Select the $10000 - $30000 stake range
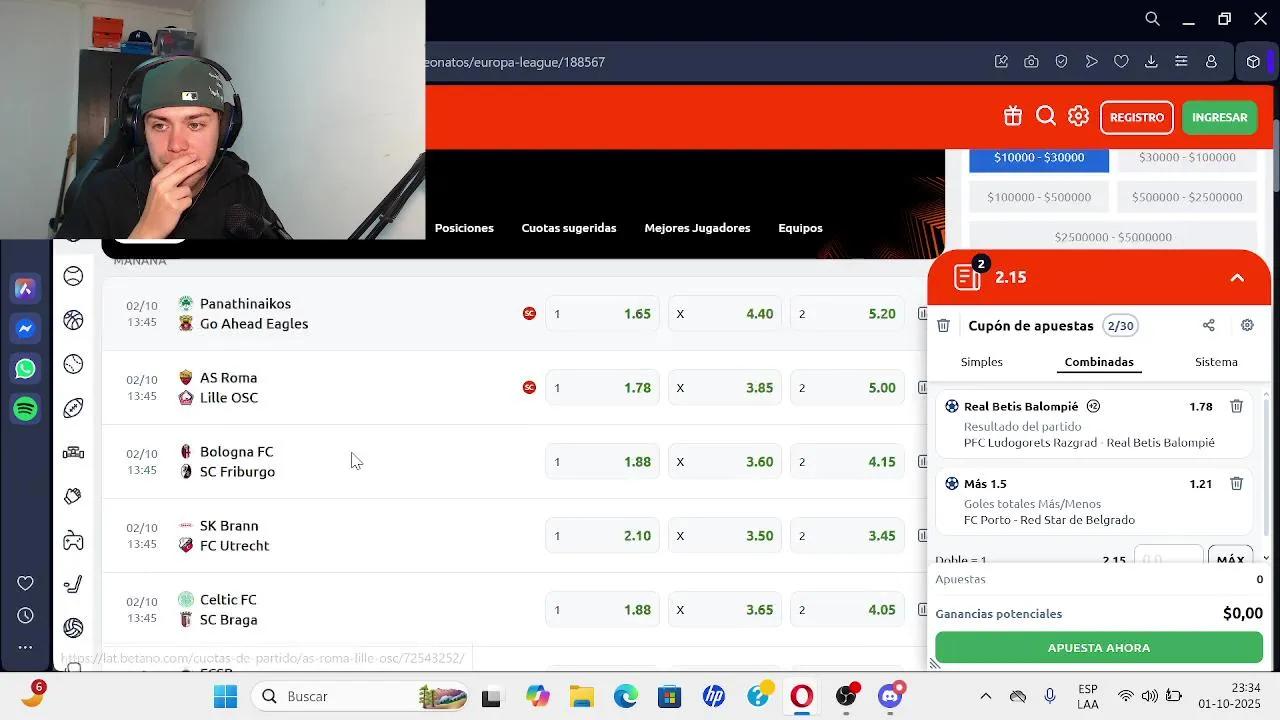The height and width of the screenshot is (720, 1280). click(1039, 158)
